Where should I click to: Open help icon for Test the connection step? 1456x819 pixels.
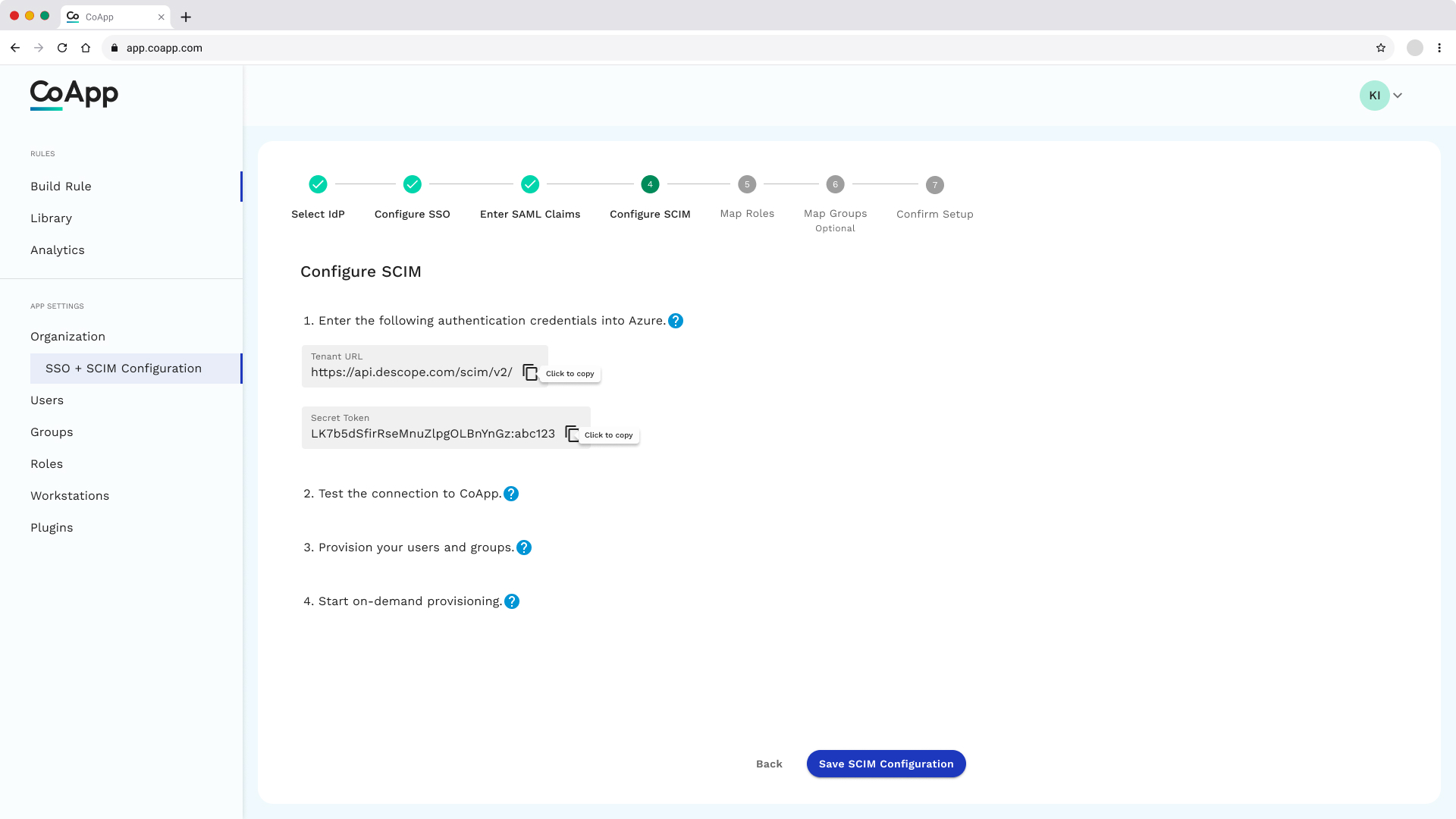click(511, 494)
